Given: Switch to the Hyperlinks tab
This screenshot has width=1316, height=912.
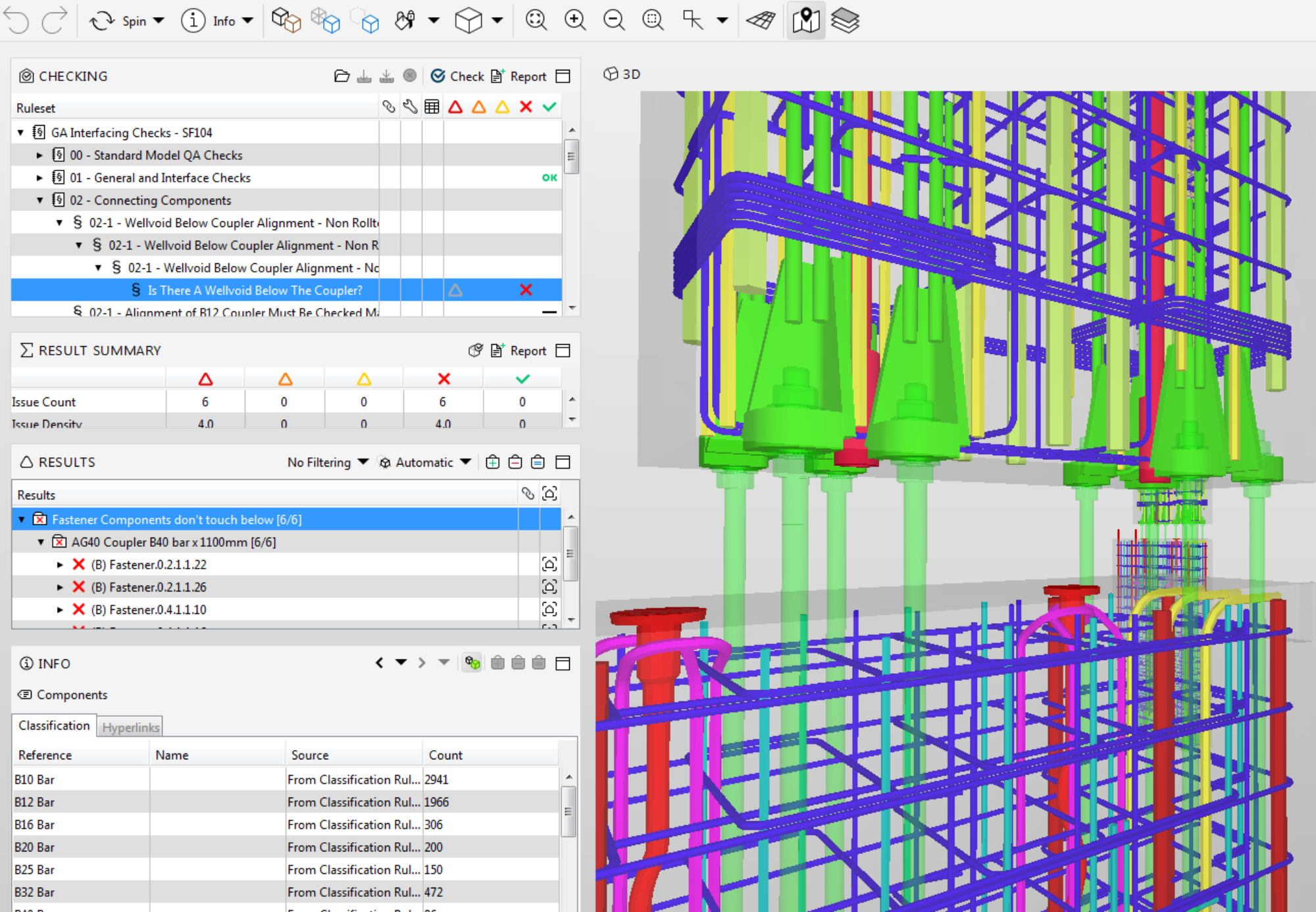Looking at the screenshot, I should [x=130, y=727].
